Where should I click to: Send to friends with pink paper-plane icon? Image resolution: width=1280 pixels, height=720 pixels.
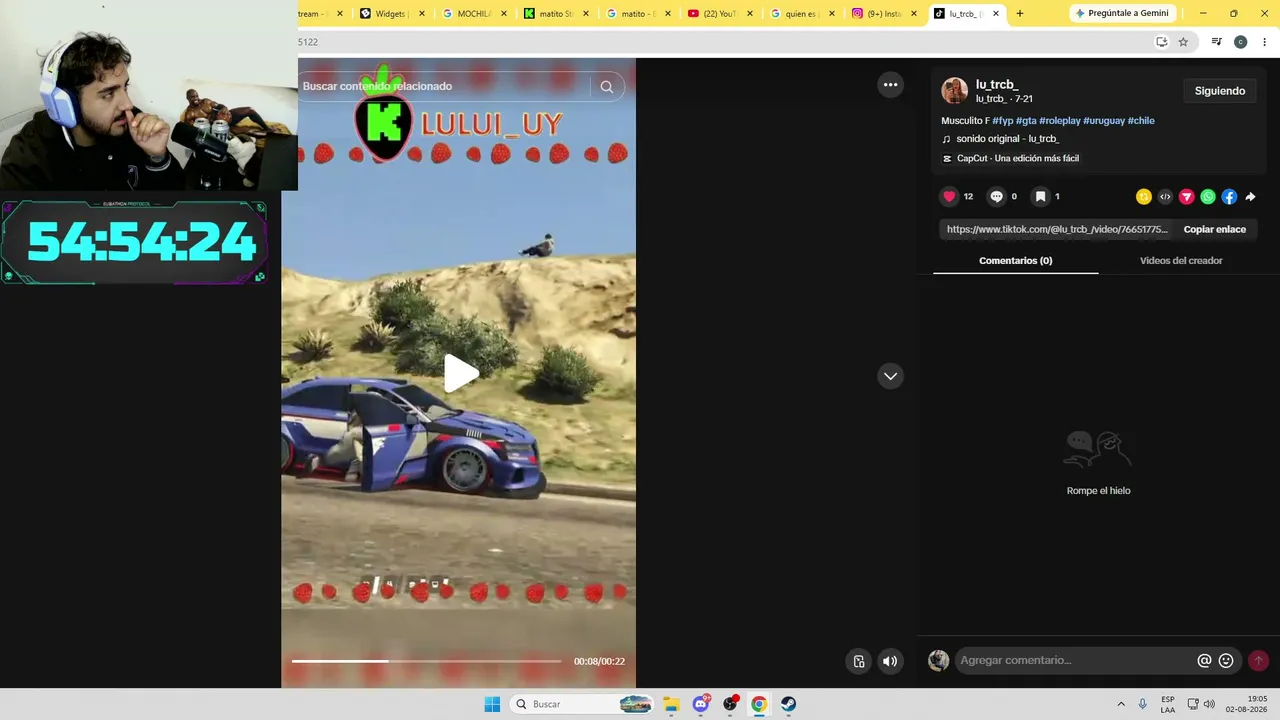1186,197
